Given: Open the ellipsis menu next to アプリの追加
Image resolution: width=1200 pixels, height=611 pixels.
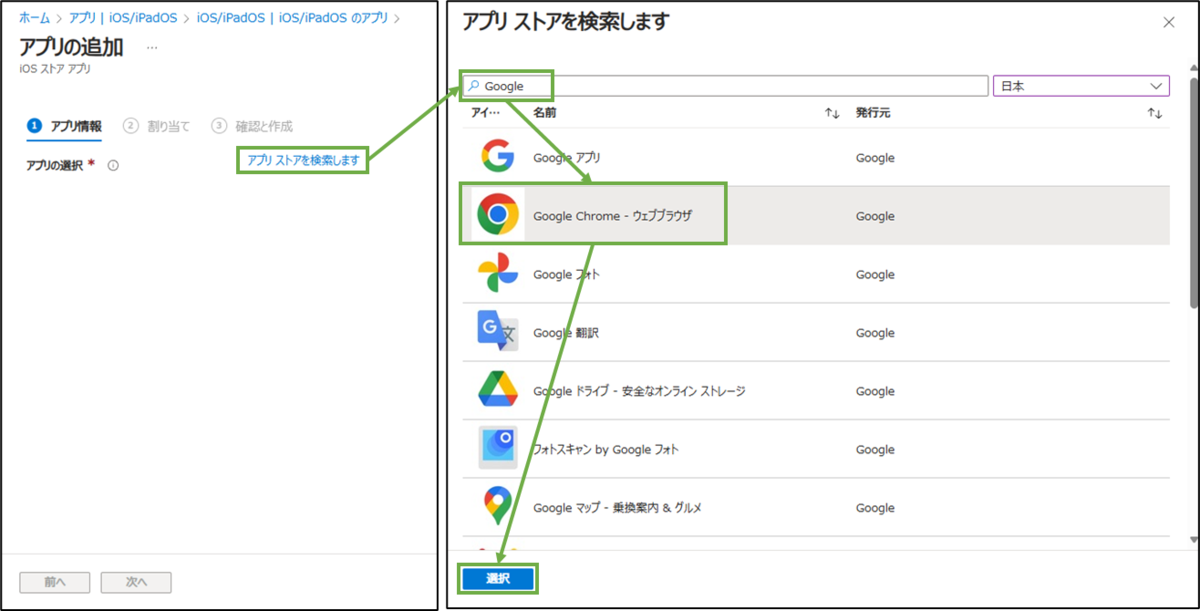Looking at the screenshot, I should point(152,47).
